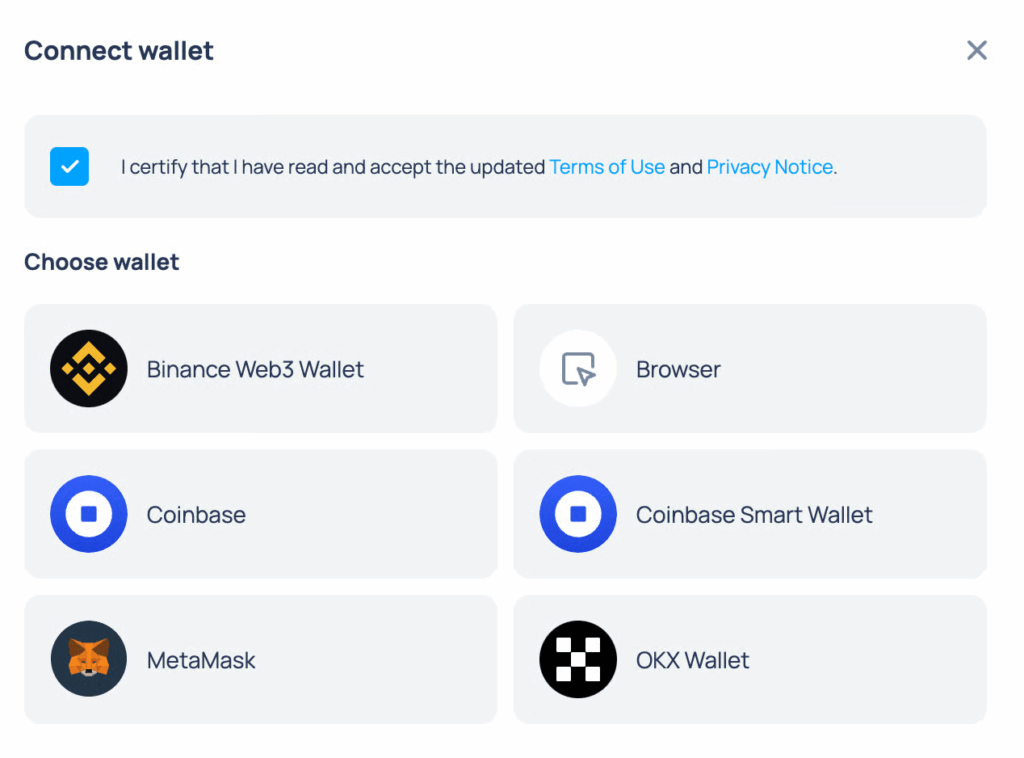
Task: Choose the Browser wallet label
Action: click(x=678, y=369)
